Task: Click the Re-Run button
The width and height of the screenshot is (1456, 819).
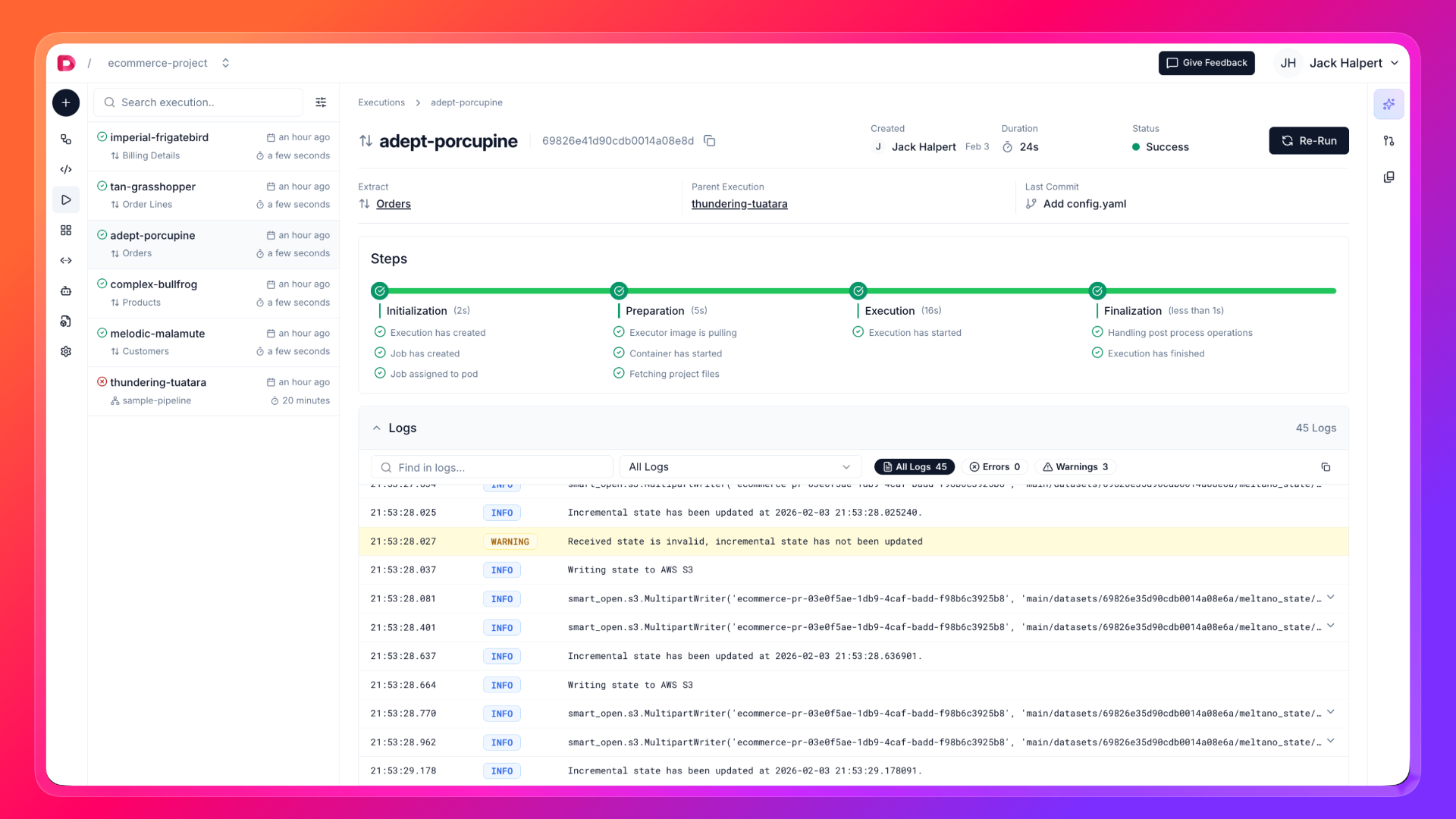Action: tap(1308, 141)
